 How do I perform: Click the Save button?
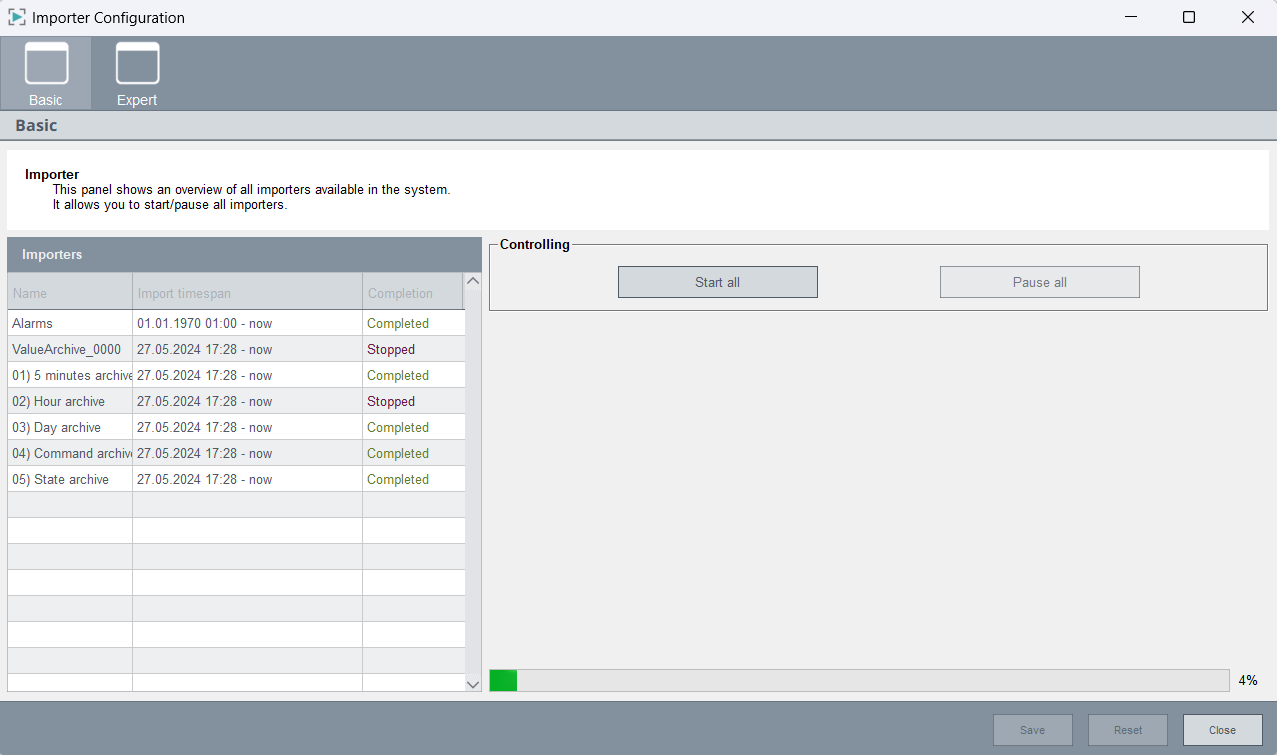[x=1032, y=730]
